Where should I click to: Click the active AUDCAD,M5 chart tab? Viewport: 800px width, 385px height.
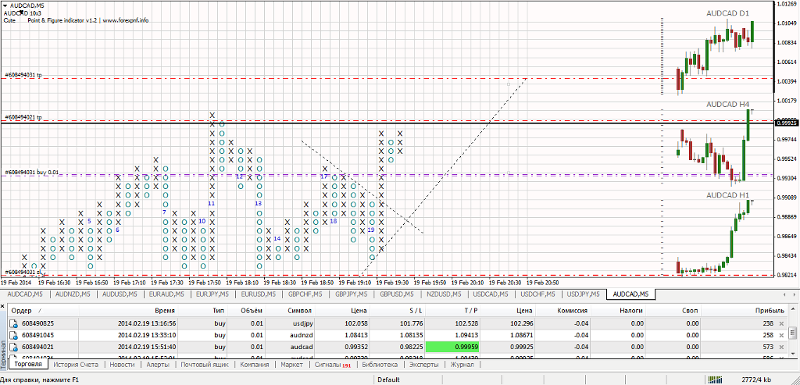631,294
